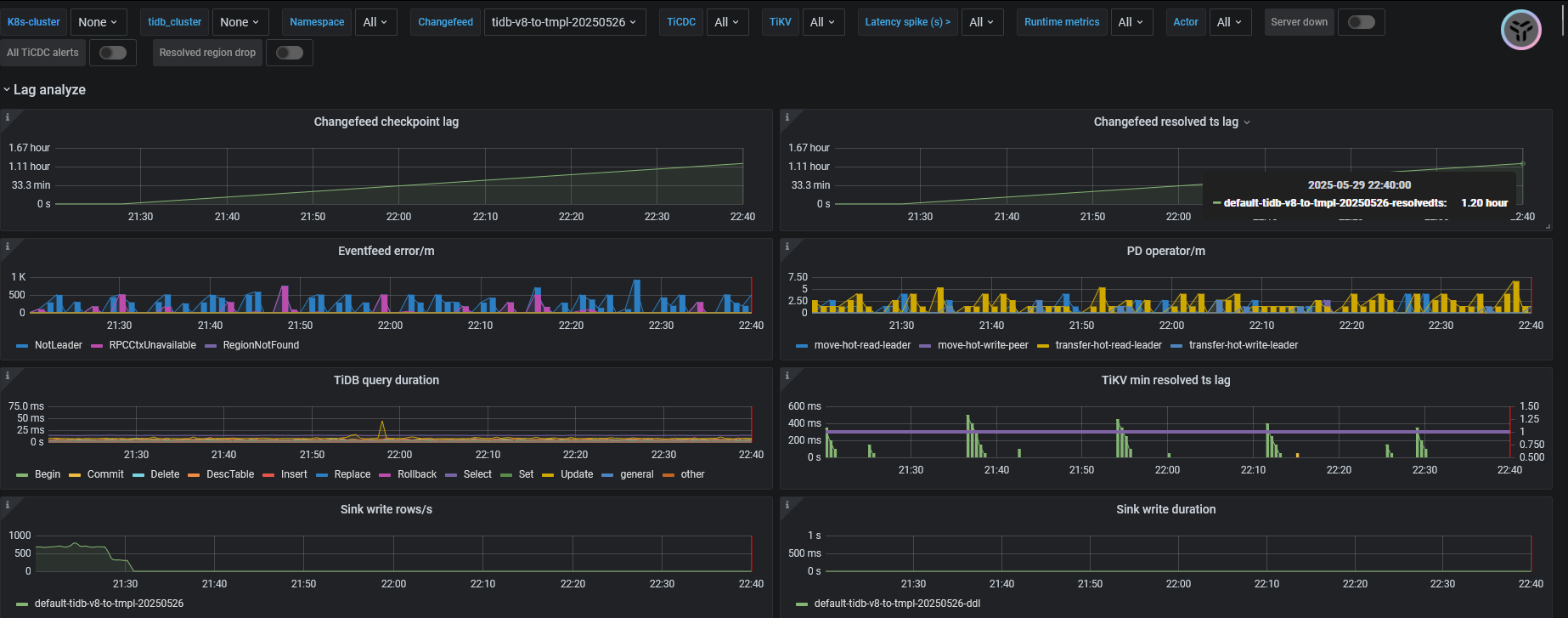Click the Rollback legend color swatch
The height and width of the screenshot is (618, 1568).
[x=385, y=475]
